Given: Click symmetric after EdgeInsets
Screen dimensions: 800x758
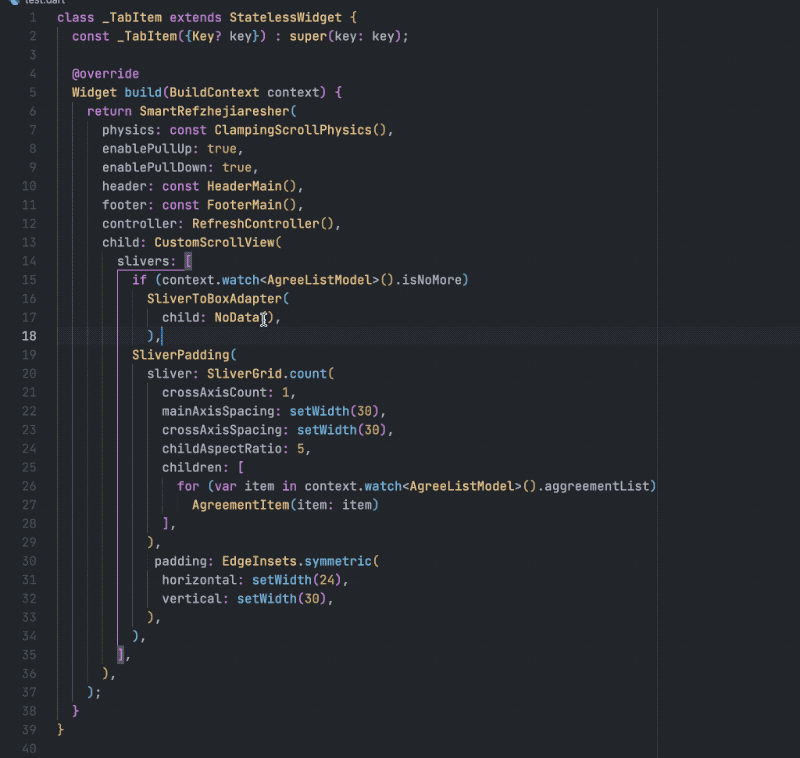Looking at the screenshot, I should pos(338,562).
